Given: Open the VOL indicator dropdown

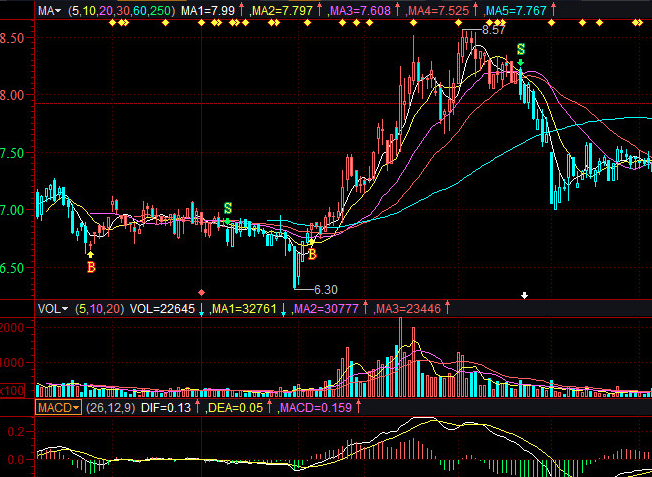Looking at the screenshot, I should pyautogui.click(x=53, y=309).
